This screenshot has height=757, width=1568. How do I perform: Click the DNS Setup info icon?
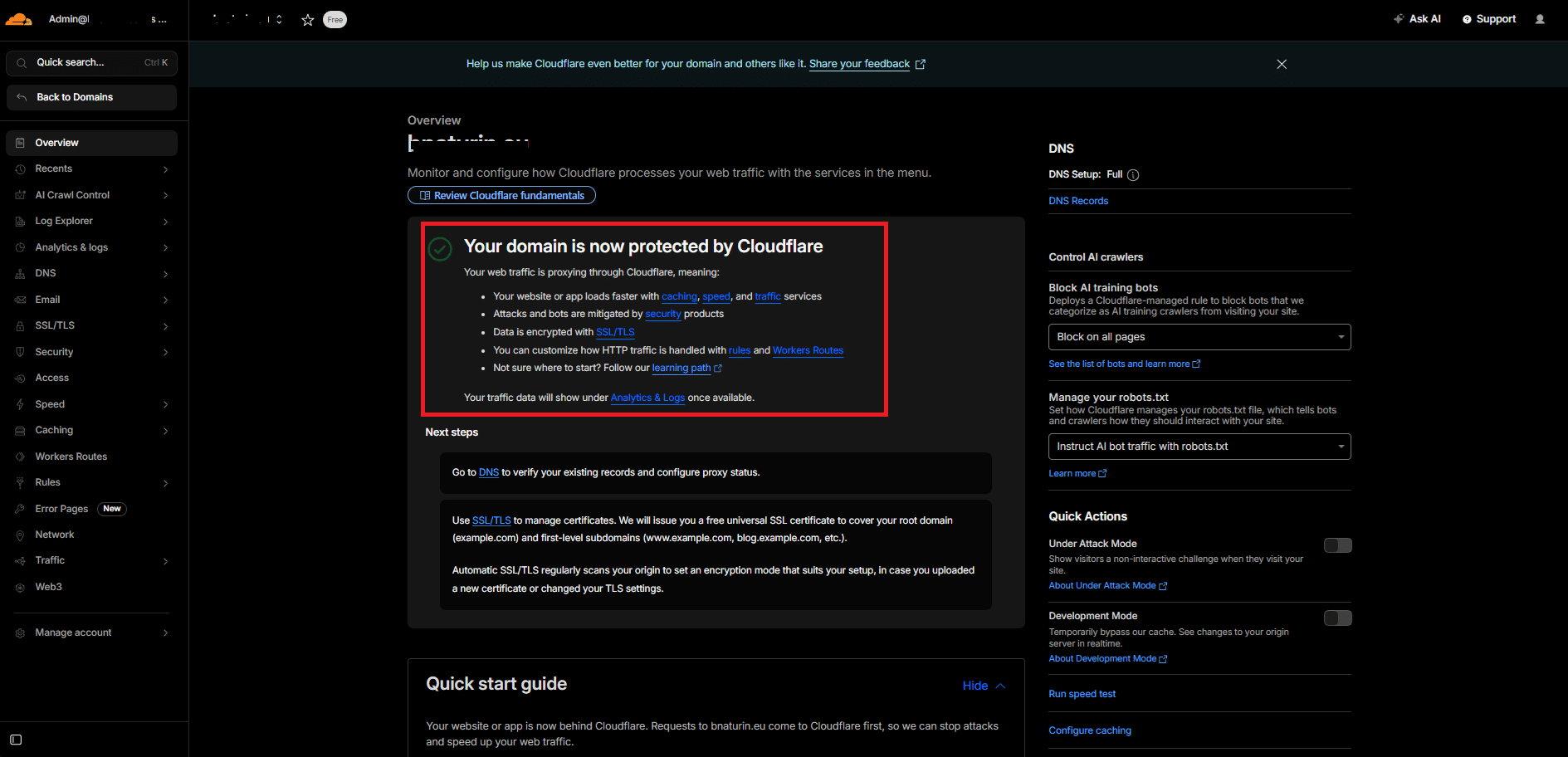tap(1133, 174)
